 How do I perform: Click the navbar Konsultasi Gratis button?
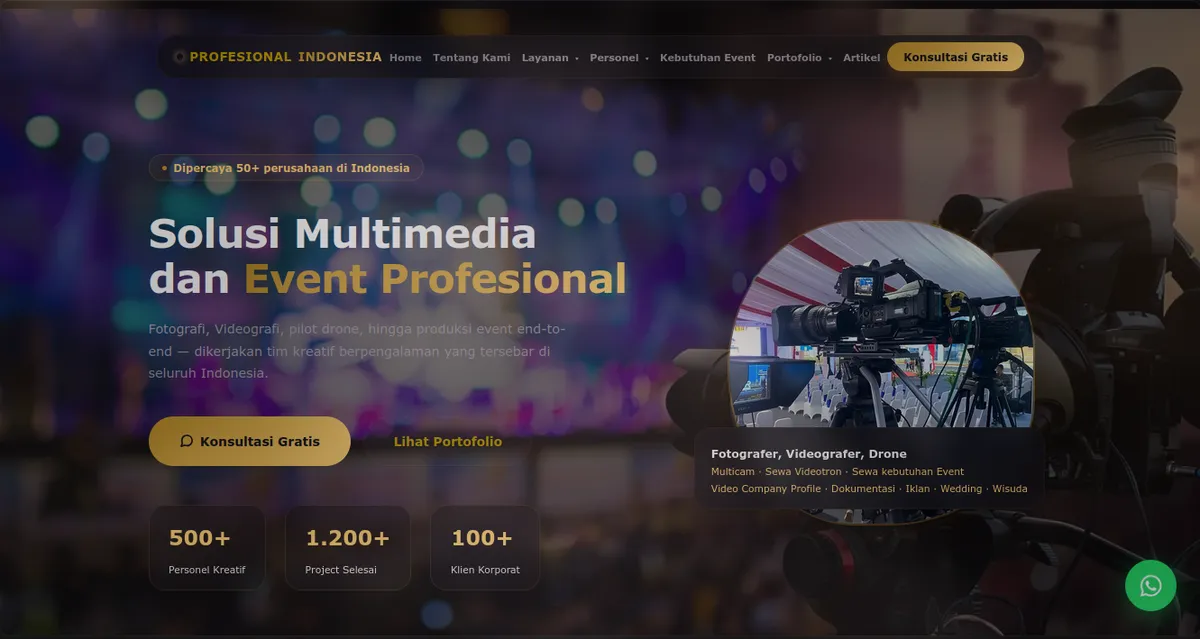(955, 57)
